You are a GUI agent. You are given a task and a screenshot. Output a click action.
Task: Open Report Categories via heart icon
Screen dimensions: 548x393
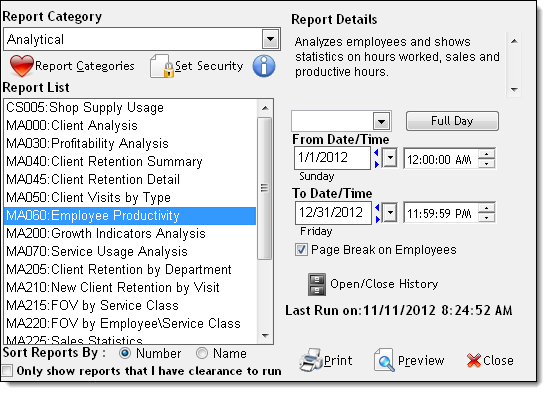click(22, 66)
